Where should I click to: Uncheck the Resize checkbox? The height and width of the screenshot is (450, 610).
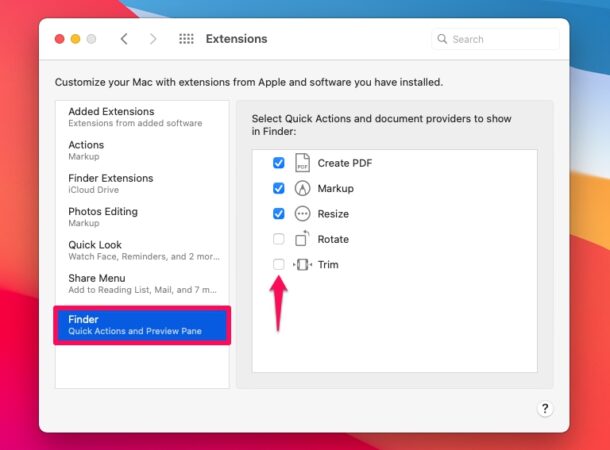(279, 214)
